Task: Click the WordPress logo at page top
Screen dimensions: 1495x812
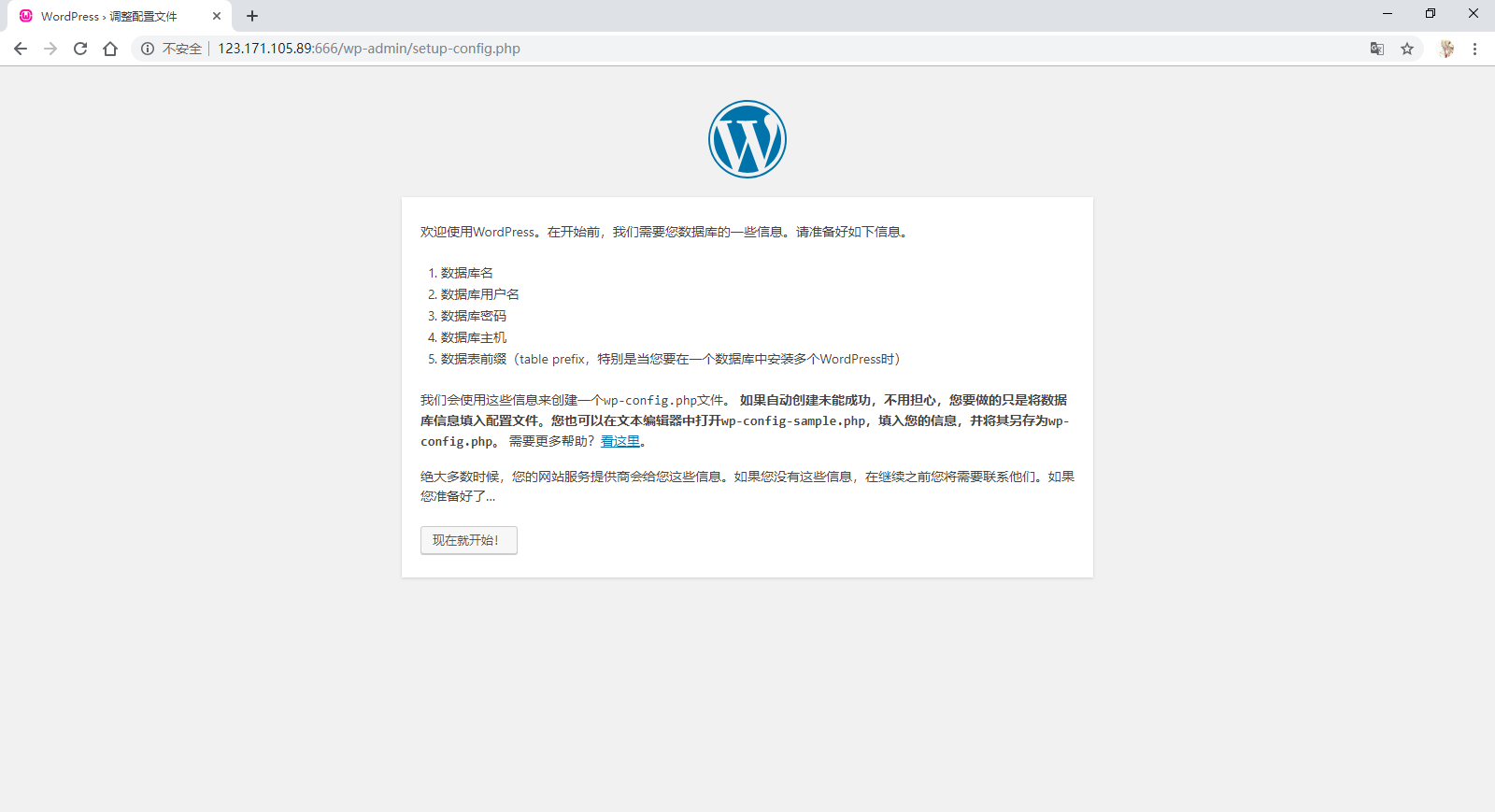Action: (747, 139)
